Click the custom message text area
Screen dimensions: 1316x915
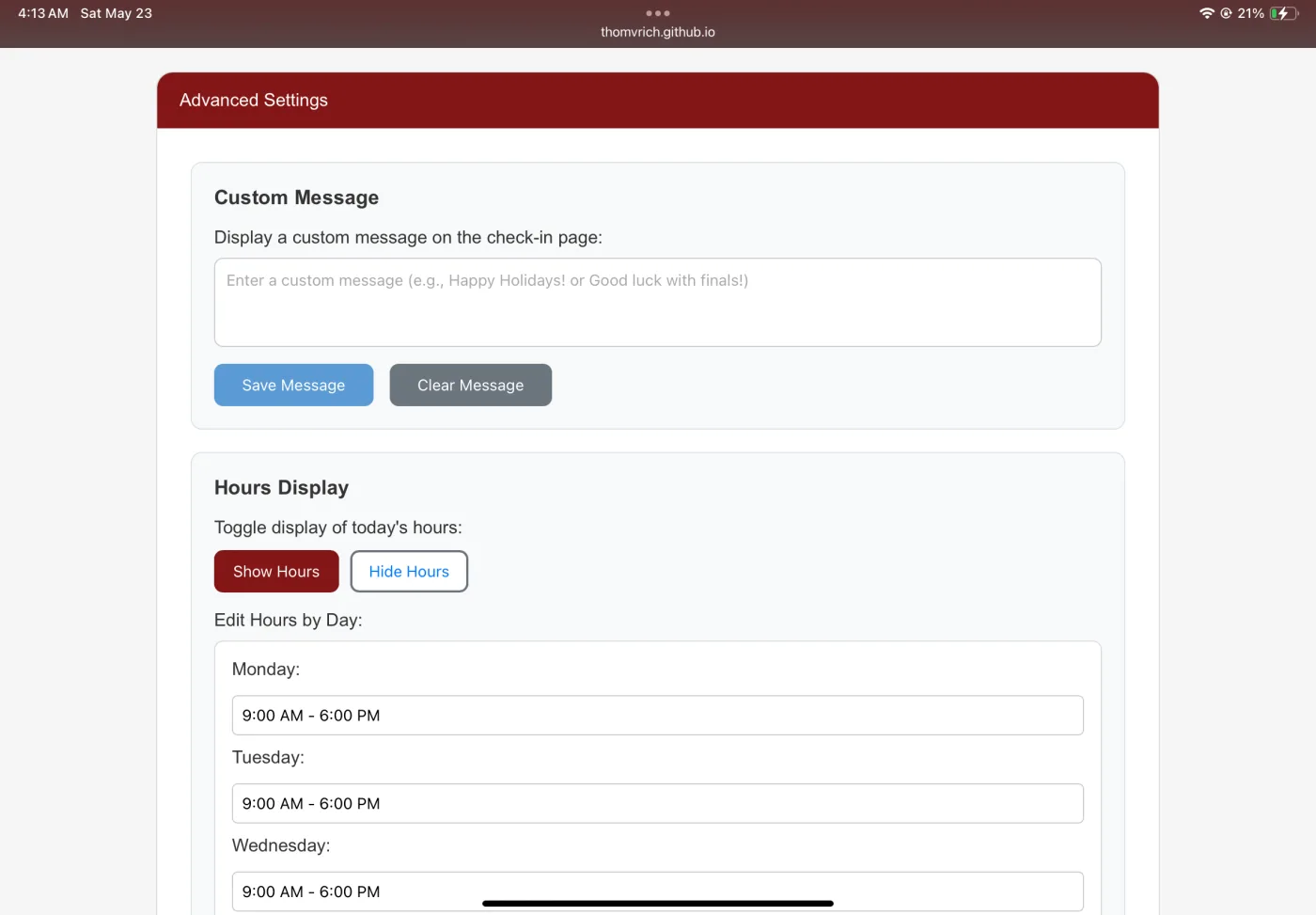(658, 302)
